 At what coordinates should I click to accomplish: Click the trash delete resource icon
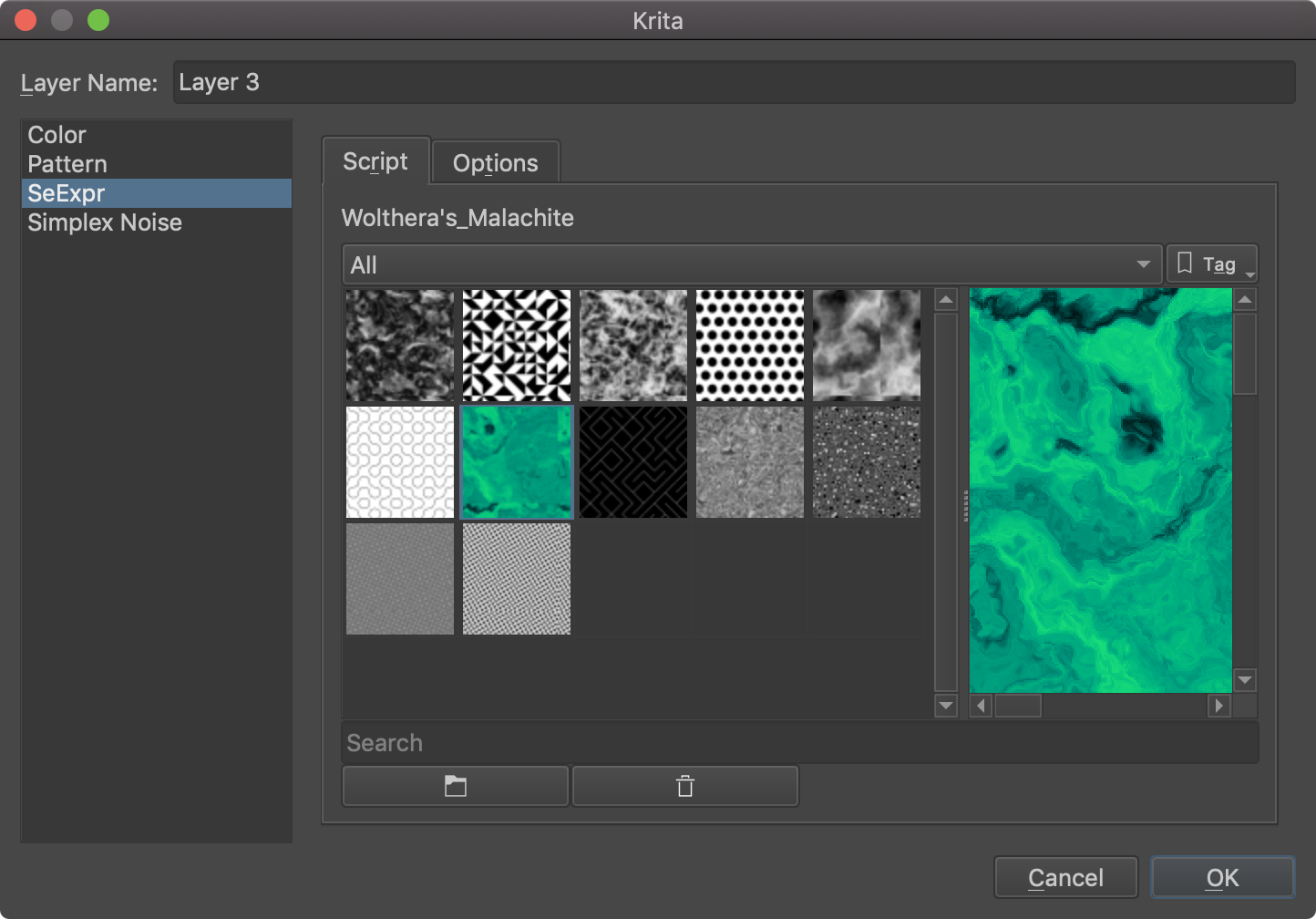tap(685, 786)
